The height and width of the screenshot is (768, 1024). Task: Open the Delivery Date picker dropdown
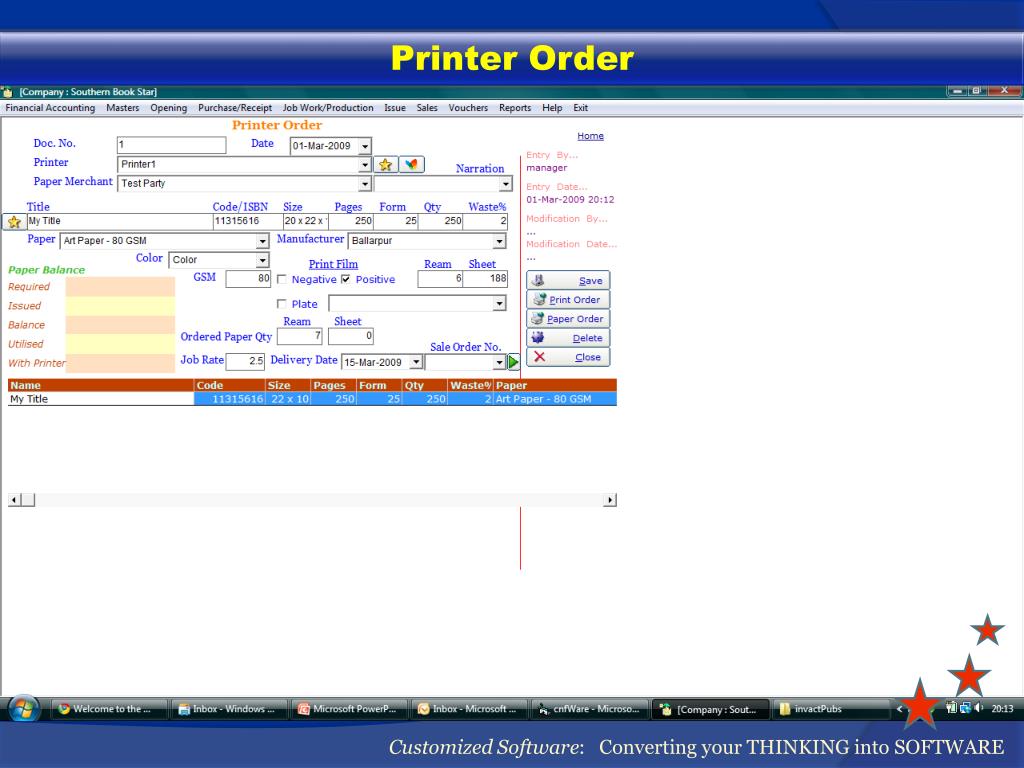tap(416, 363)
